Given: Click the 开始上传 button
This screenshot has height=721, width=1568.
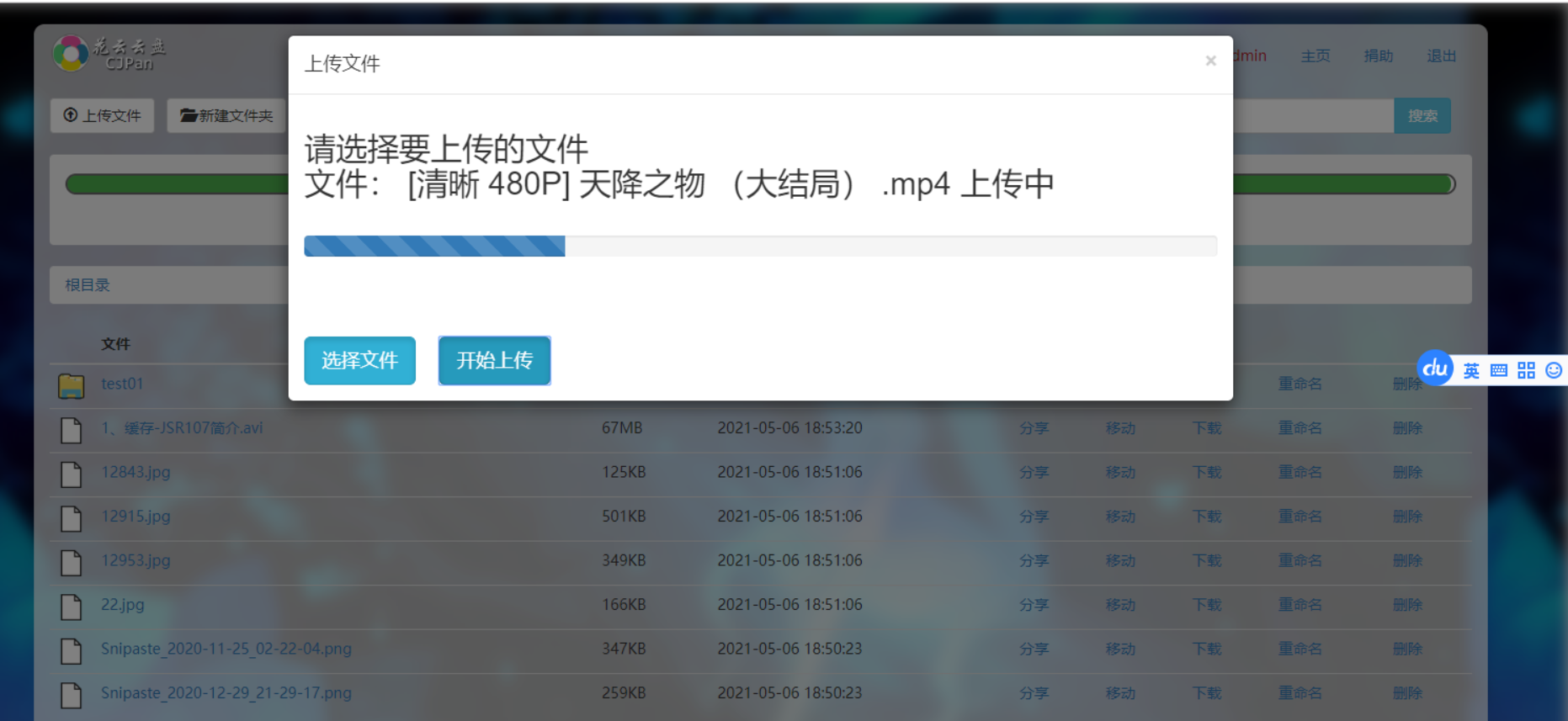Looking at the screenshot, I should coord(494,360).
